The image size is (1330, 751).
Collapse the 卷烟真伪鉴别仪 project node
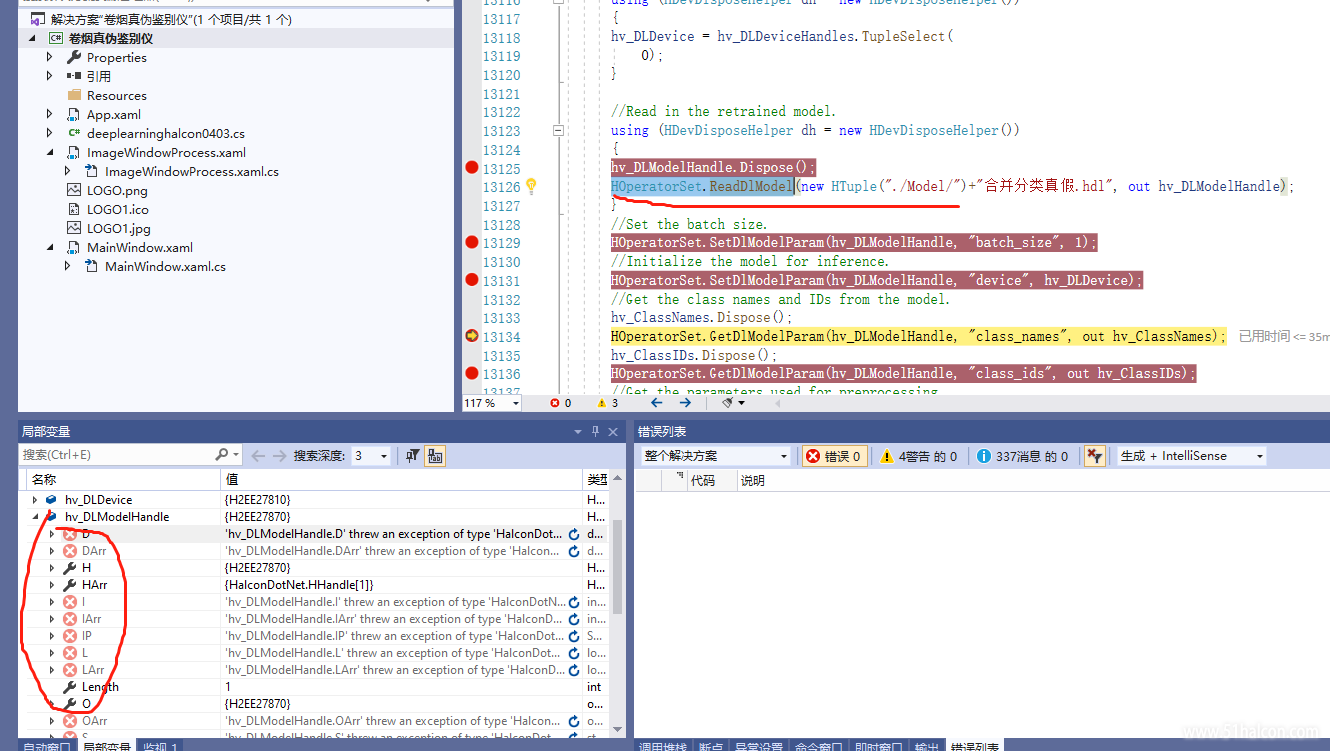click(32, 38)
